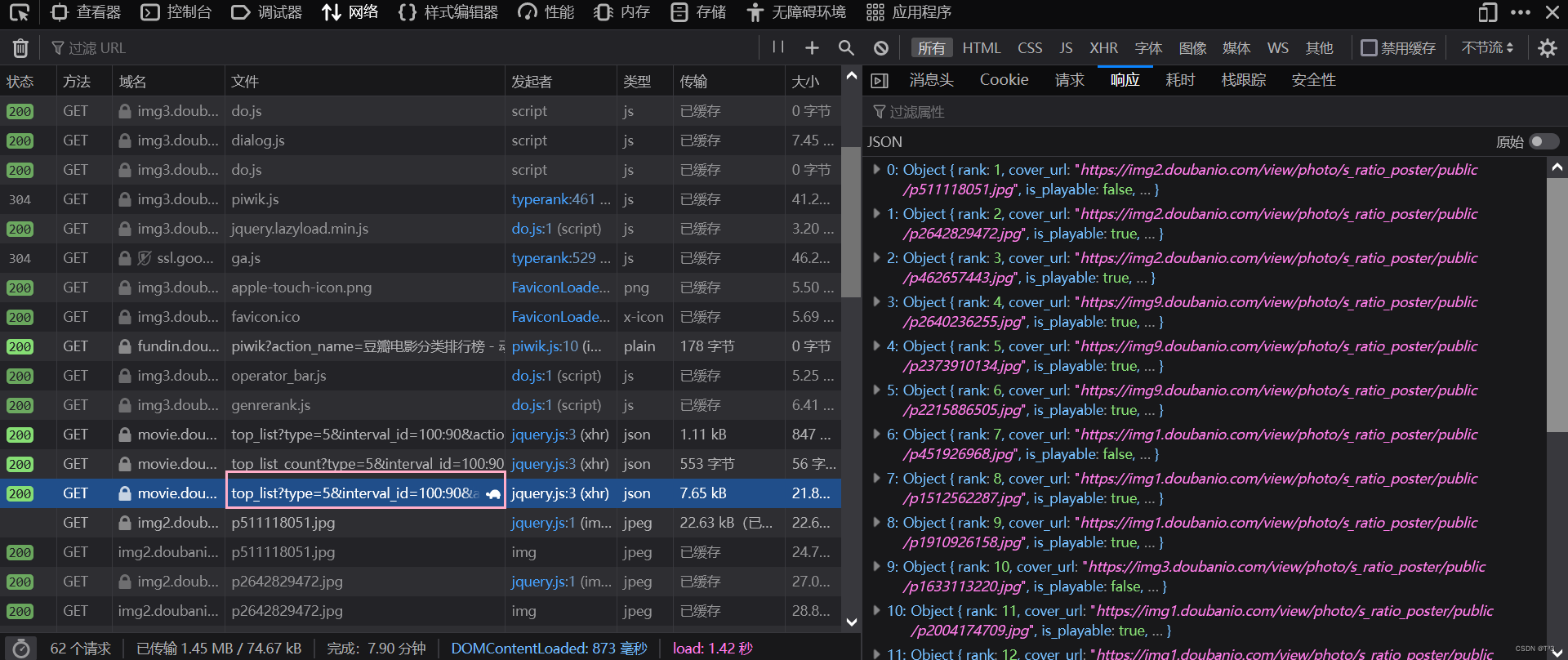The image size is (1568, 660).
Task: Open the Inspector (查看器) tab
Action: coord(86,12)
